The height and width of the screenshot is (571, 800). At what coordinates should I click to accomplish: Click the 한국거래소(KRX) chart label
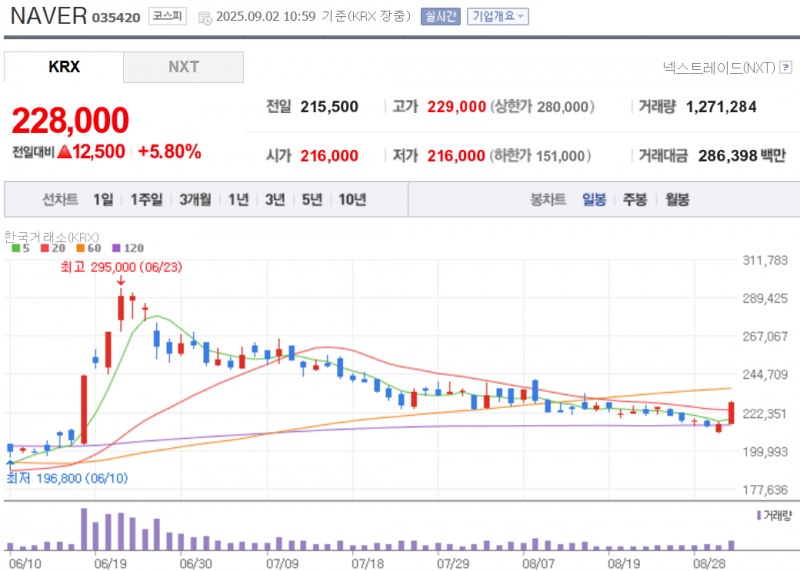pos(52,237)
